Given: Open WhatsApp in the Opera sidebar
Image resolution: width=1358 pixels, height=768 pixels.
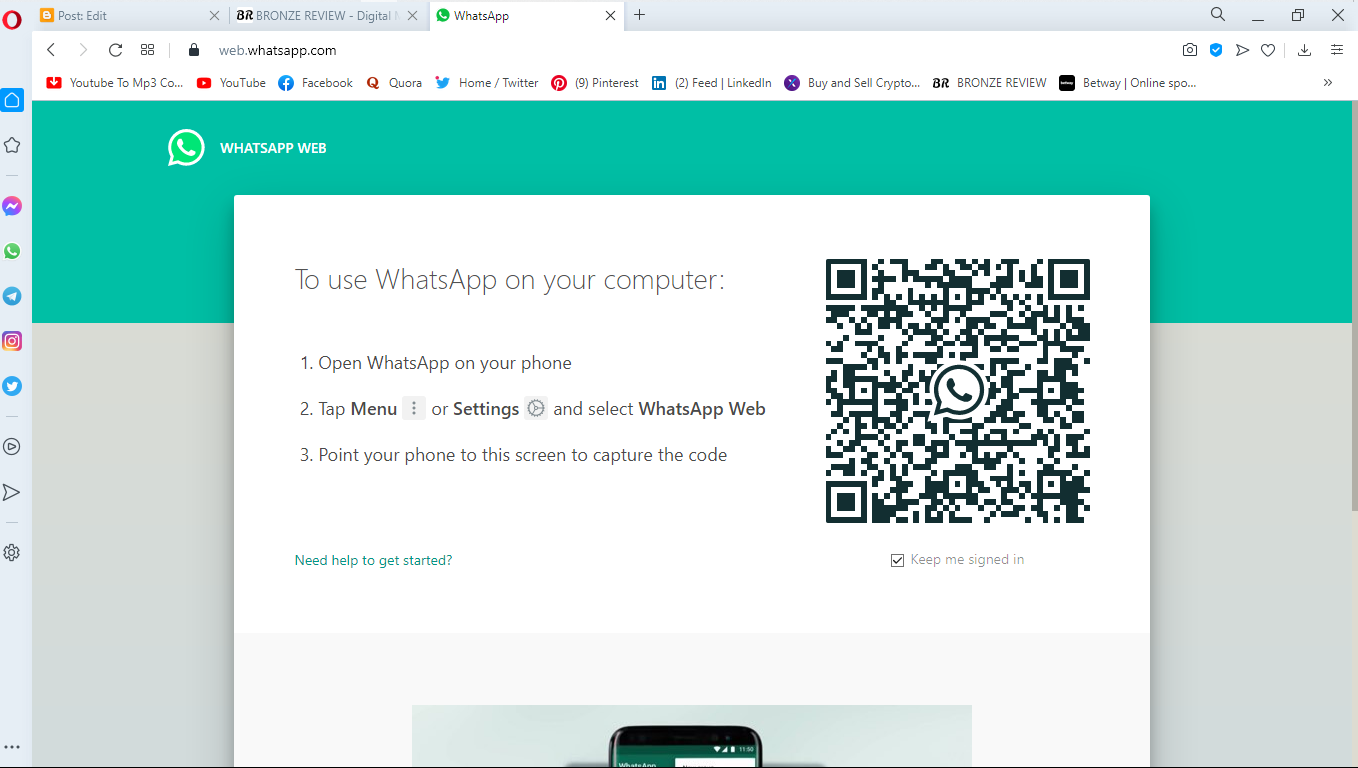Looking at the screenshot, I should [x=12, y=251].
